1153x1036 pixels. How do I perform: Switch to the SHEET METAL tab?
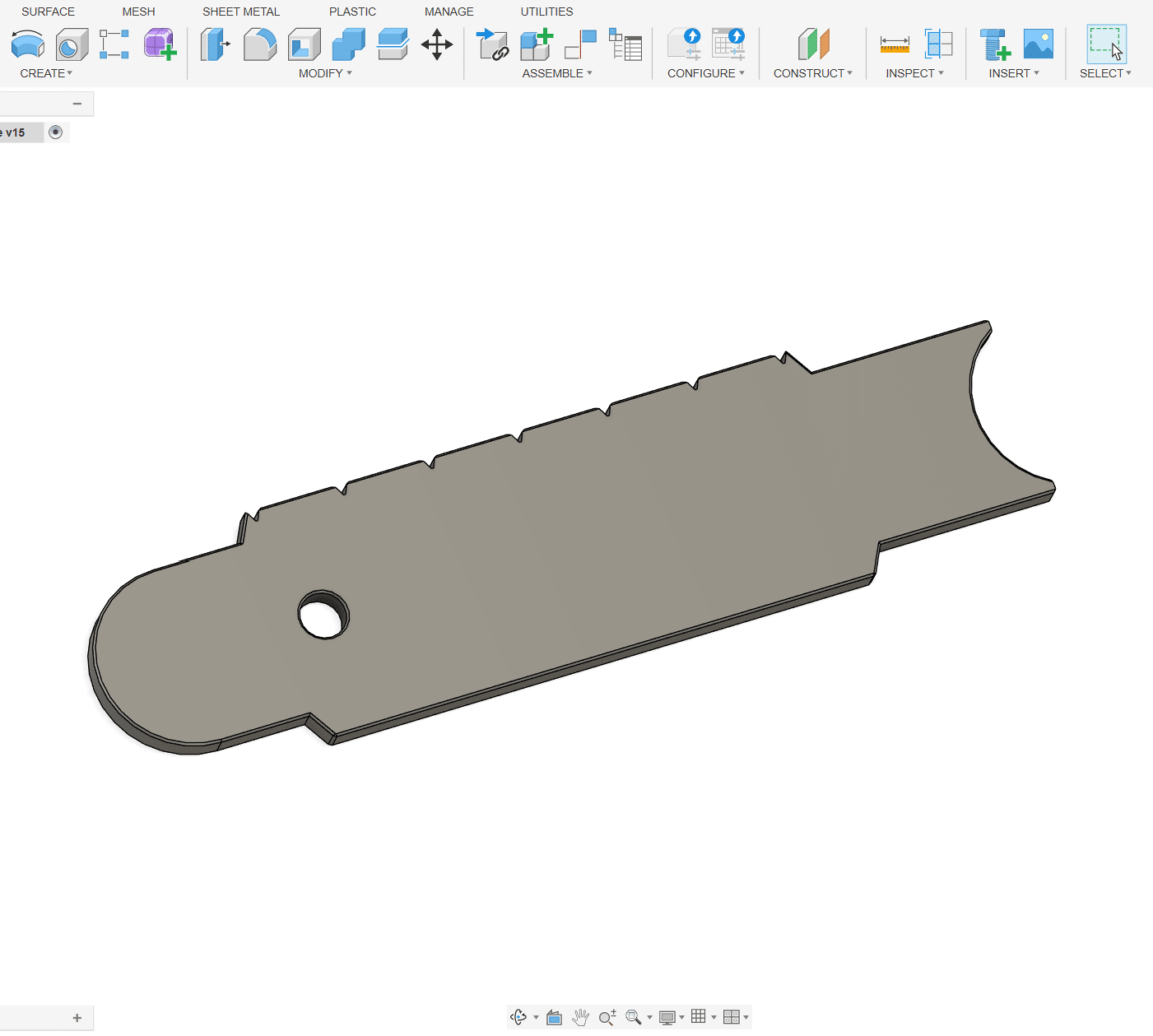241,12
